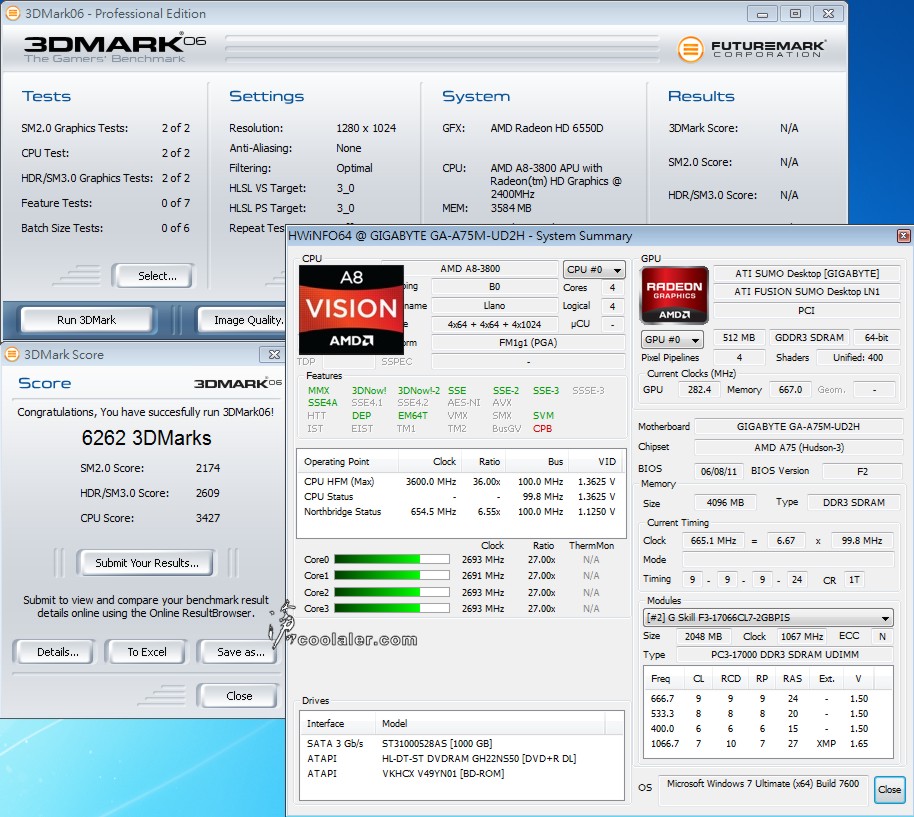Click the red CPB feature label

click(542, 428)
